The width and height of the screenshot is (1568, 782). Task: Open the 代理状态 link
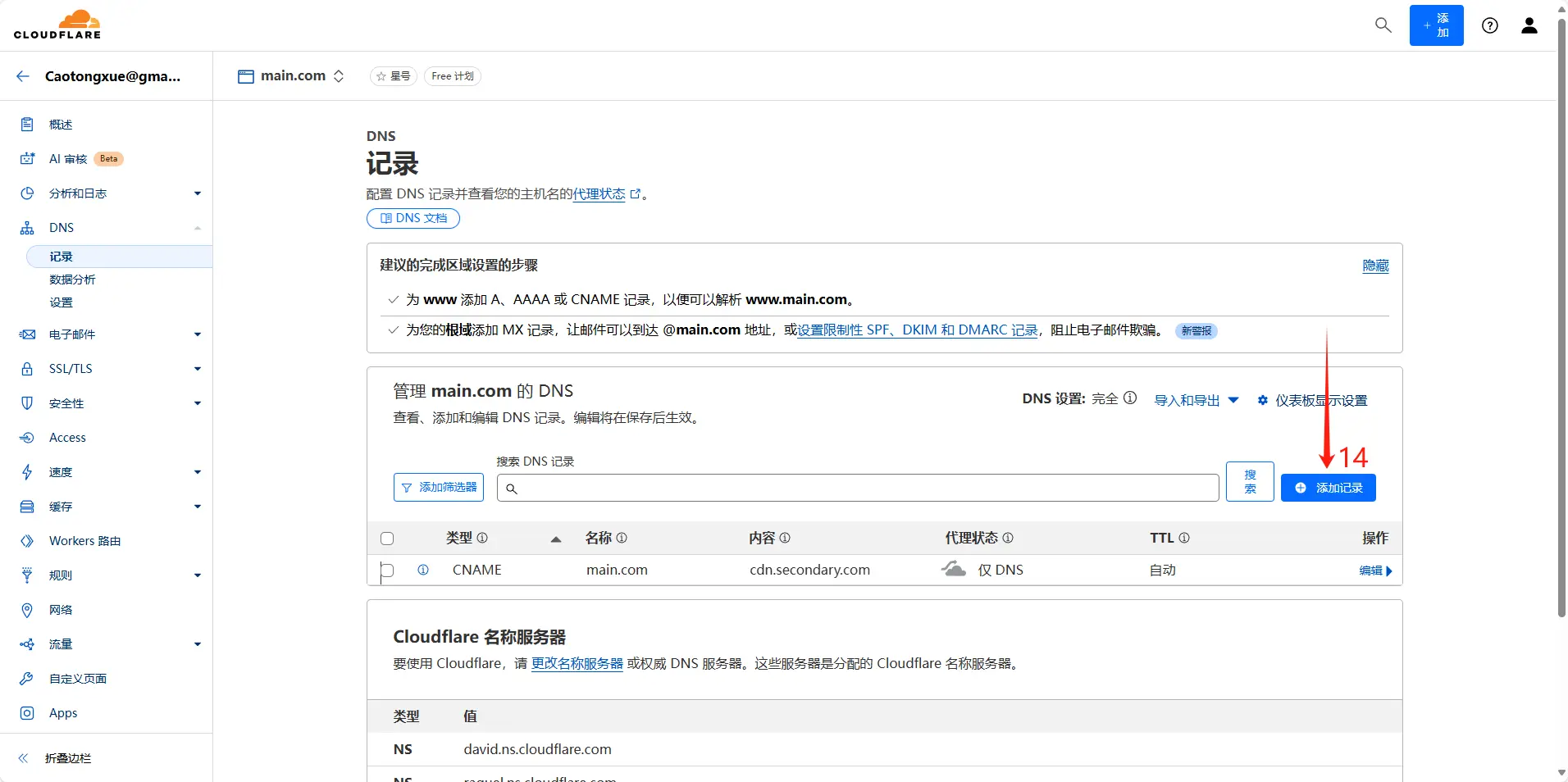pyautogui.click(x=606, y=194)
